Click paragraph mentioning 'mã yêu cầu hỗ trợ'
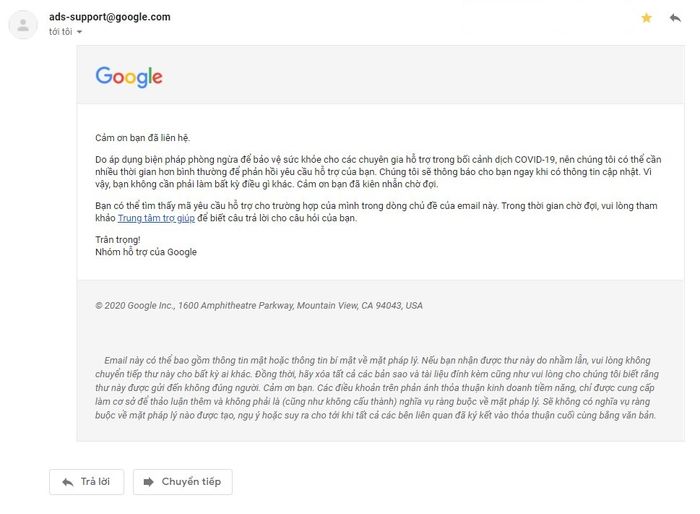 point(376,212)
